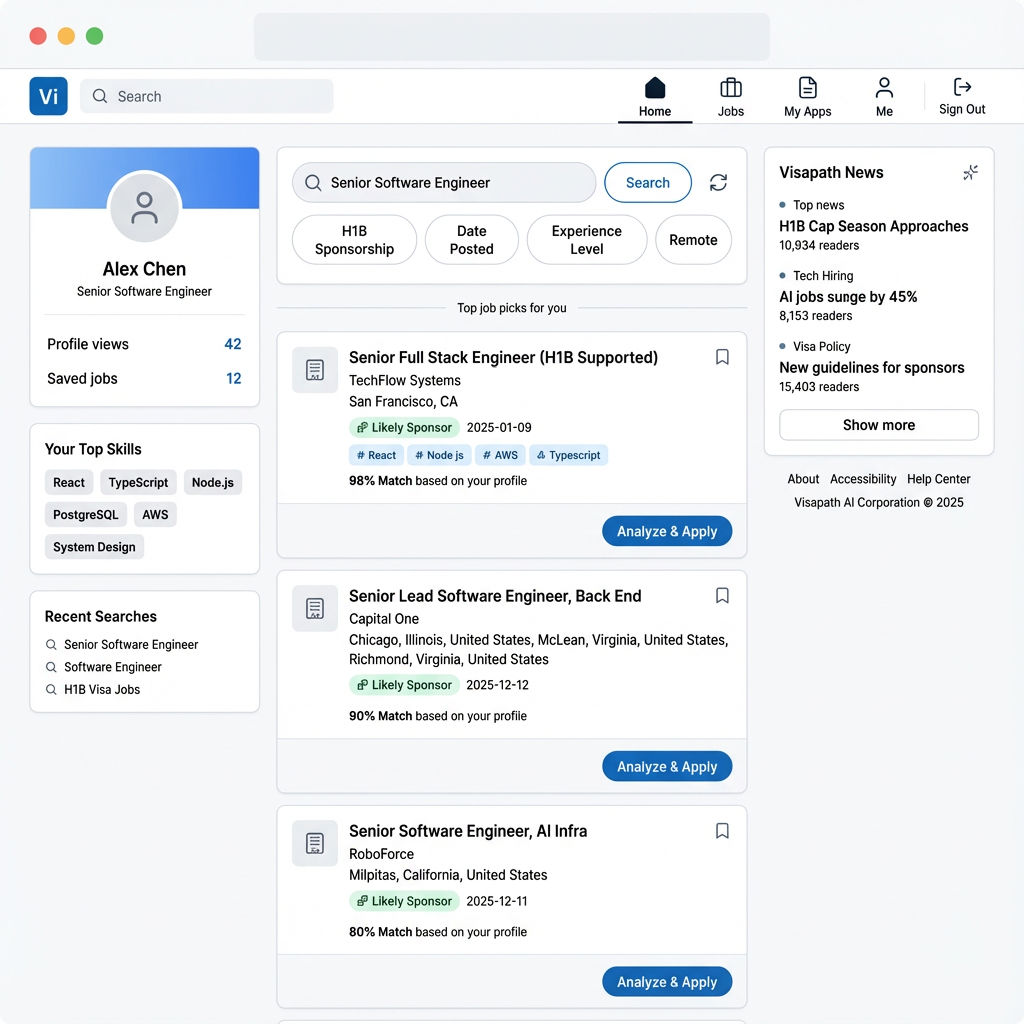
Task: Select the System Design skill chip
Action: pos(94,547)
